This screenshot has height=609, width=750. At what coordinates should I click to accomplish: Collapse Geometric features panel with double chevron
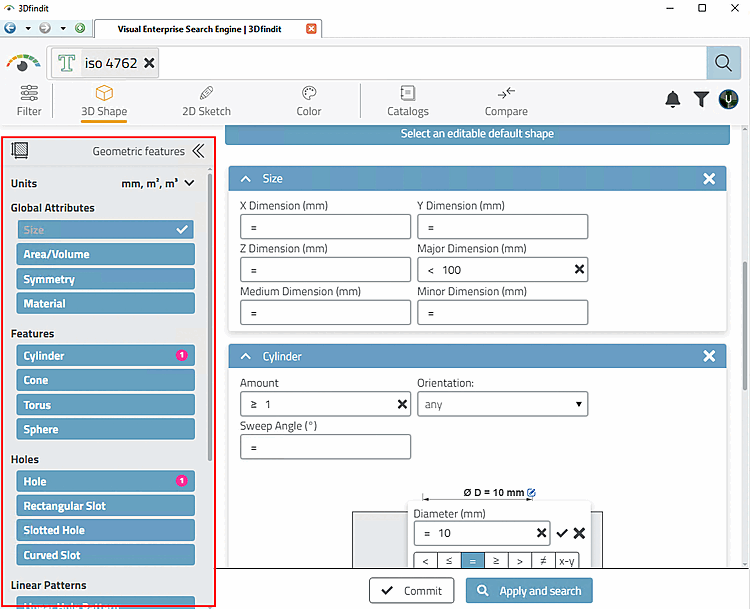[x=198, y=151]
